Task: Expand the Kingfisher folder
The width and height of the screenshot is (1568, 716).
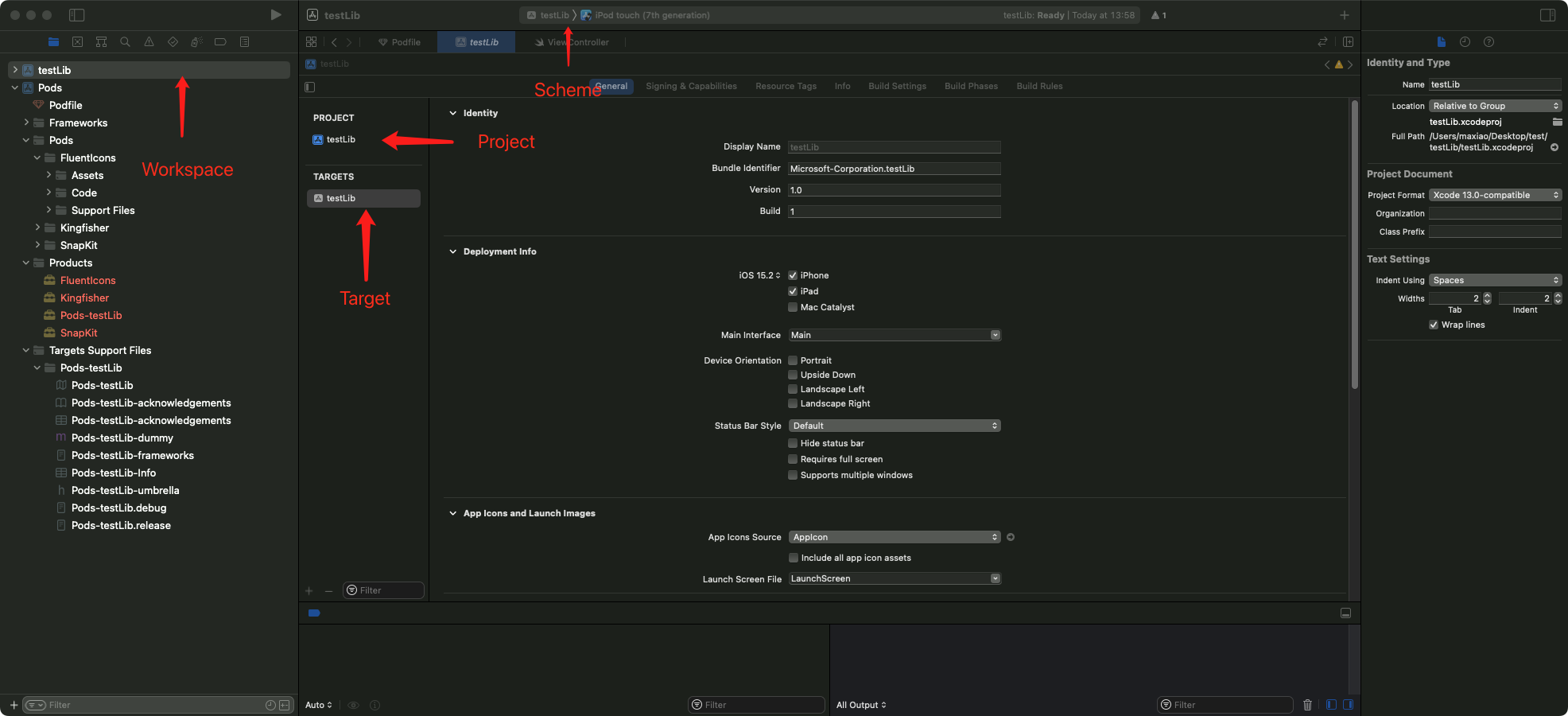Action: tap(37, 228)
